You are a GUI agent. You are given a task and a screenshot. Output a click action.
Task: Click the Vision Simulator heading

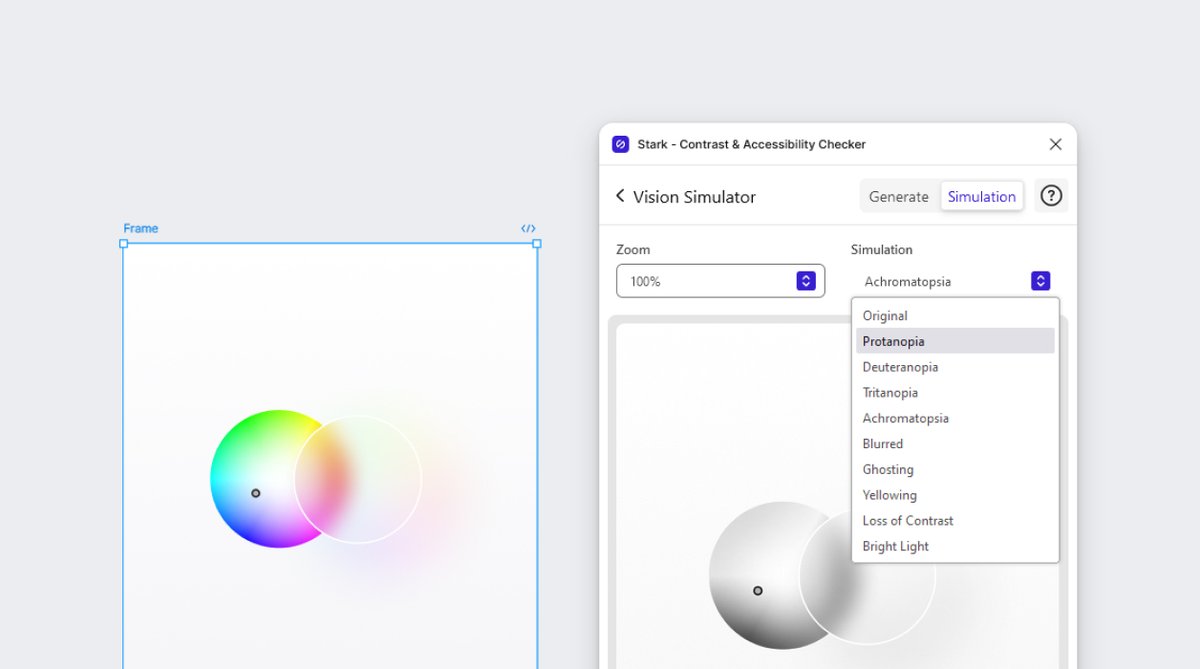coord(694,197)
